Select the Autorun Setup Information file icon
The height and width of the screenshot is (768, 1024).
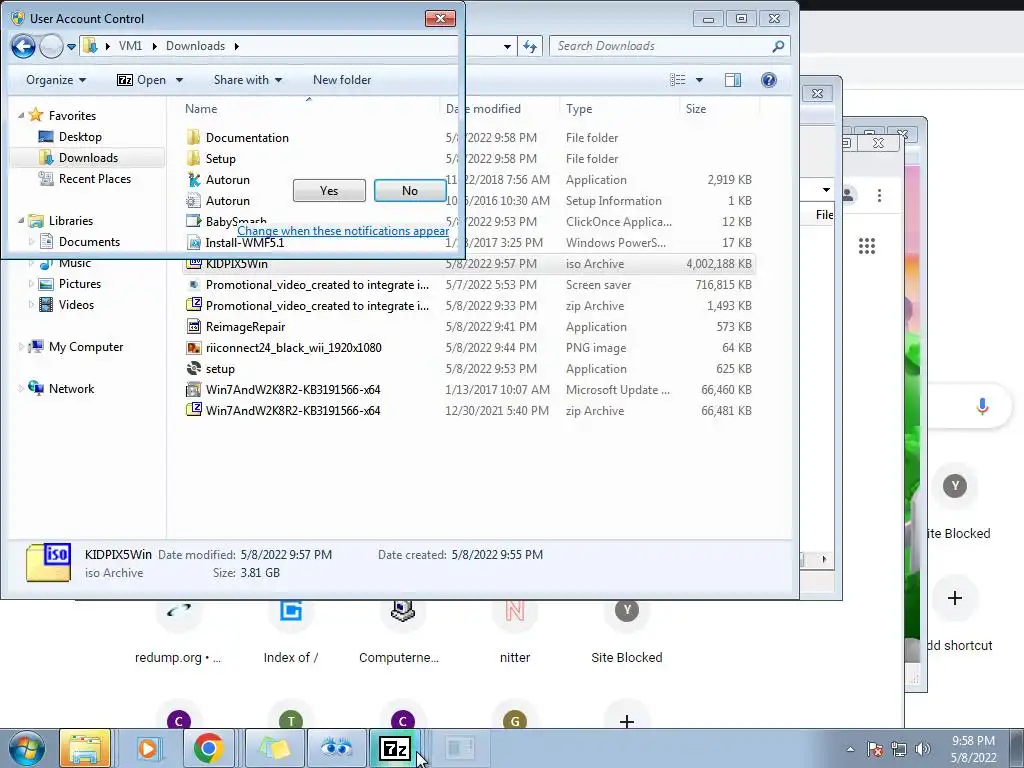click(x=193, y=200)
